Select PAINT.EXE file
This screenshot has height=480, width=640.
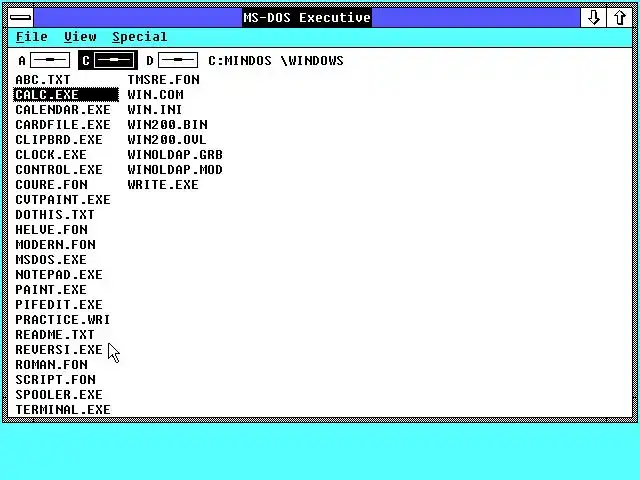pos(51,289)
